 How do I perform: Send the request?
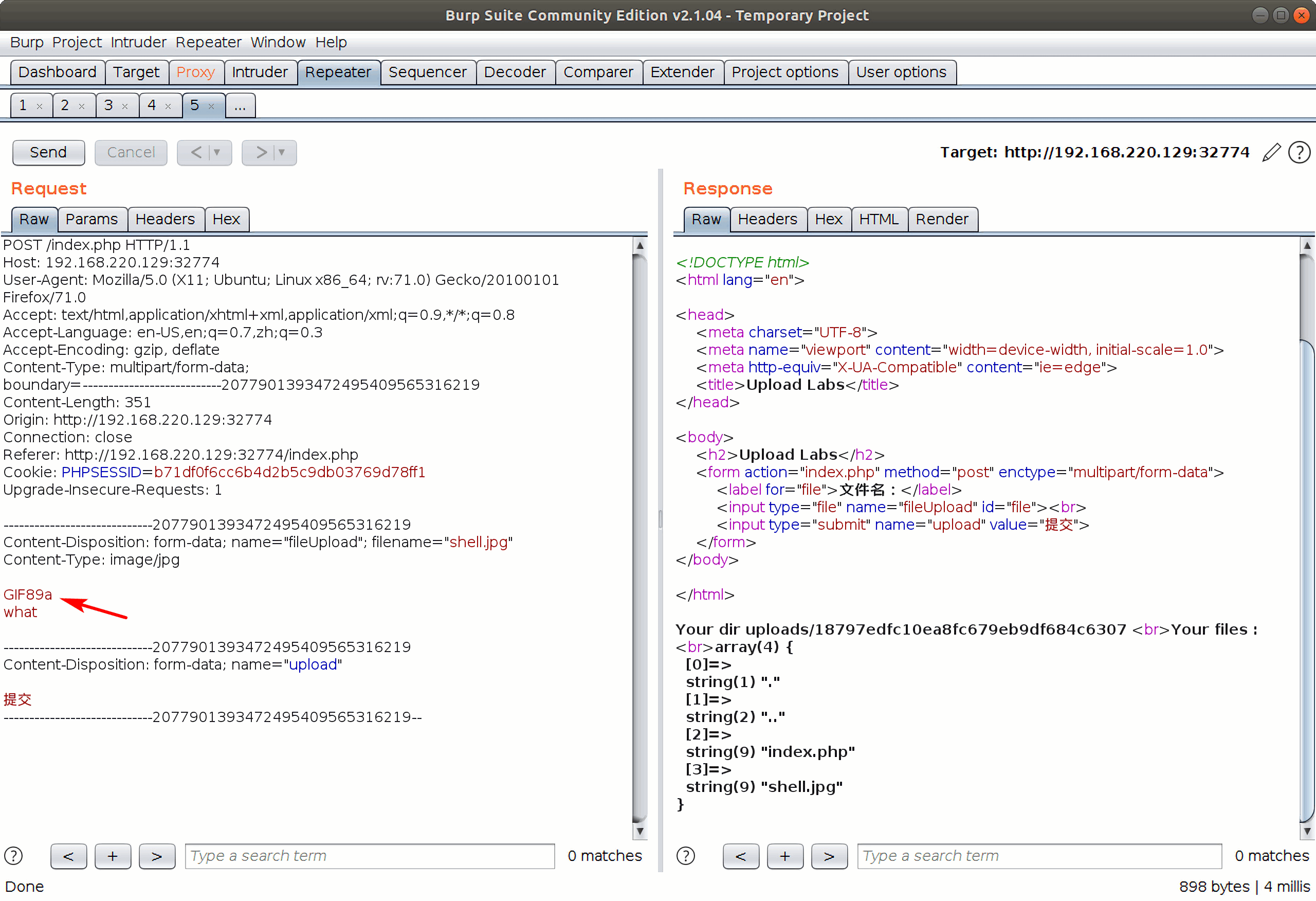(x=49, y=152)
